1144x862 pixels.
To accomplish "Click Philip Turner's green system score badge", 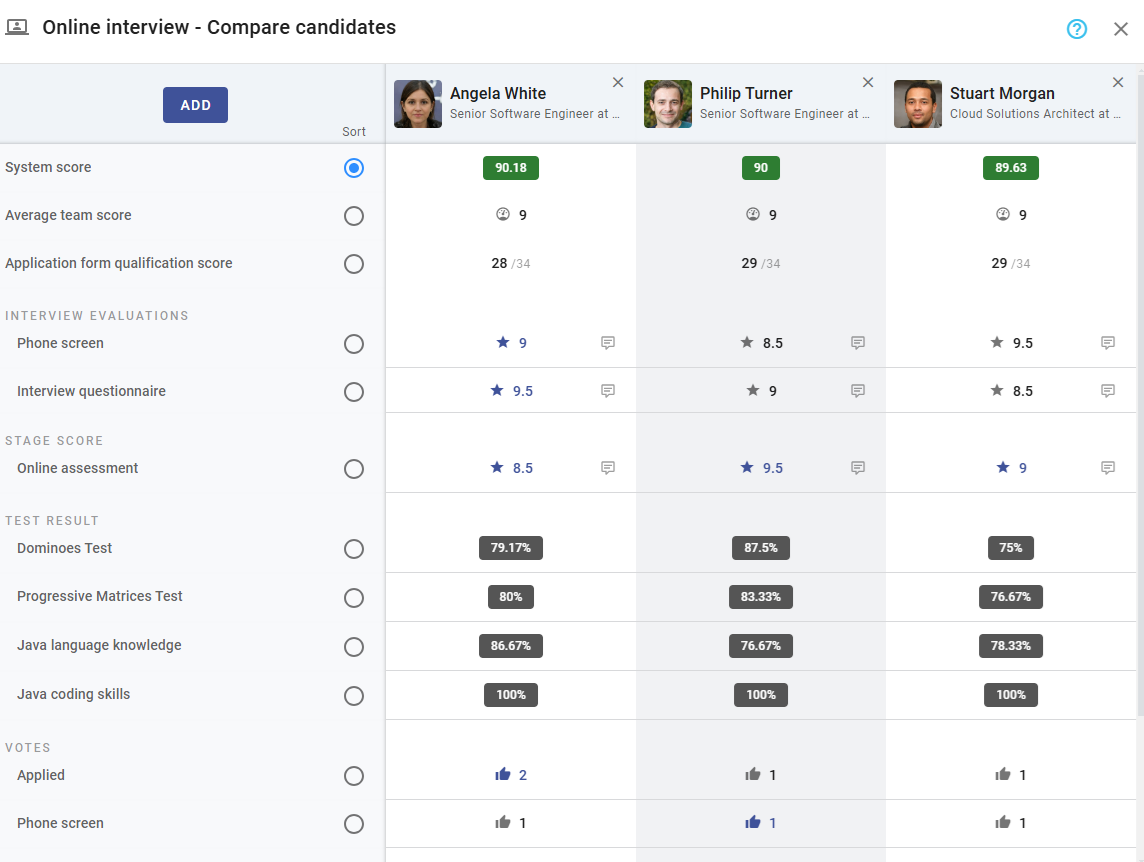I will click(761, 167).
